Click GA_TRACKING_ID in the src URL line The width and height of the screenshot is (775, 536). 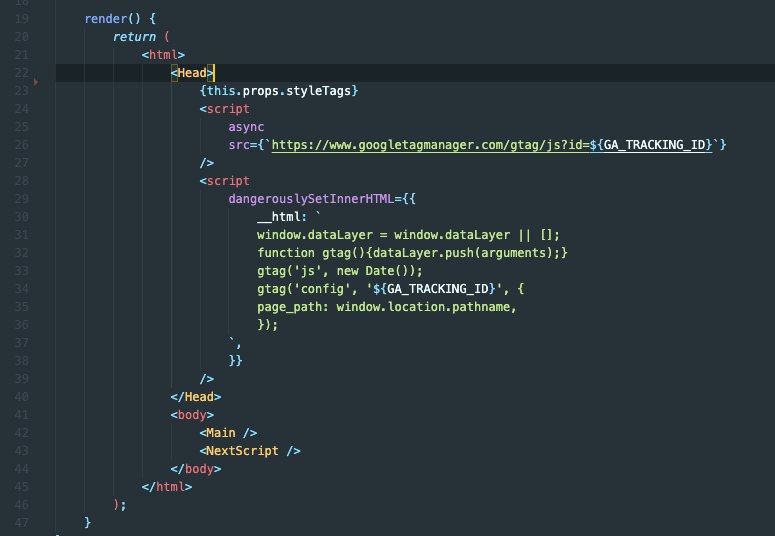point(654,145)
